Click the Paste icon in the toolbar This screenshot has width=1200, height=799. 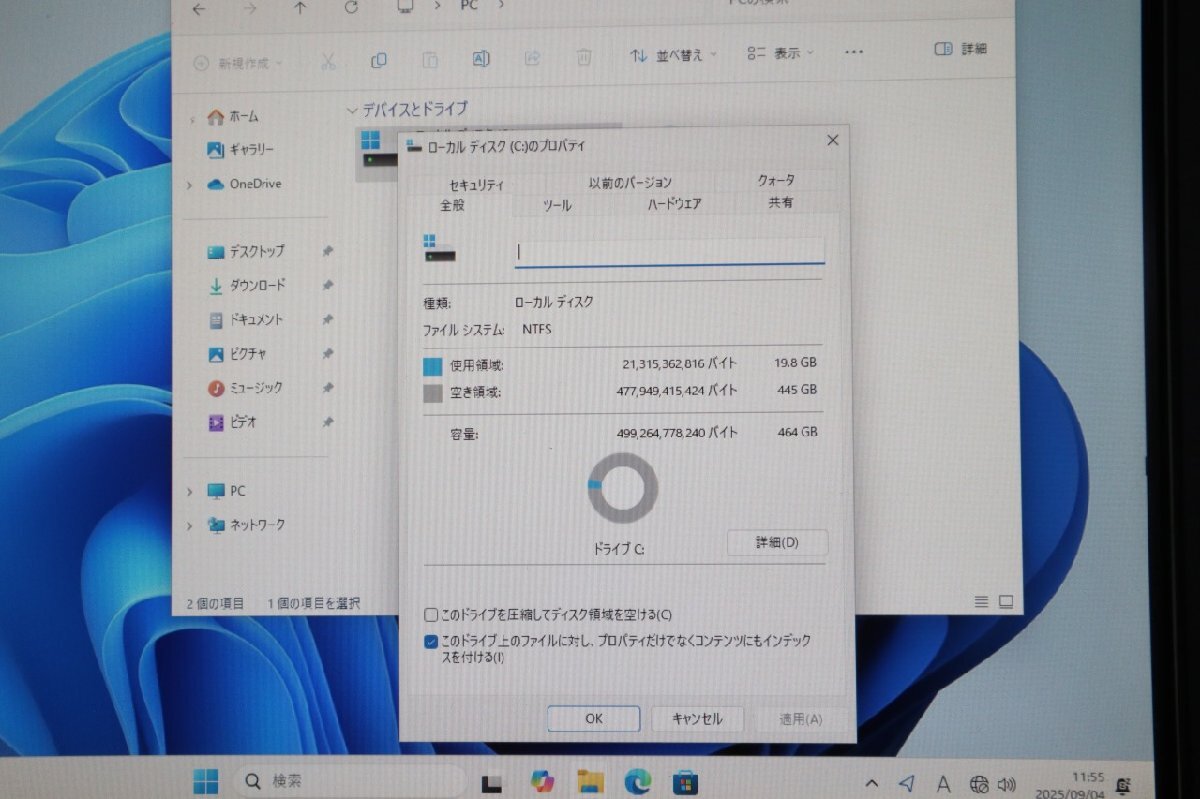430,60
